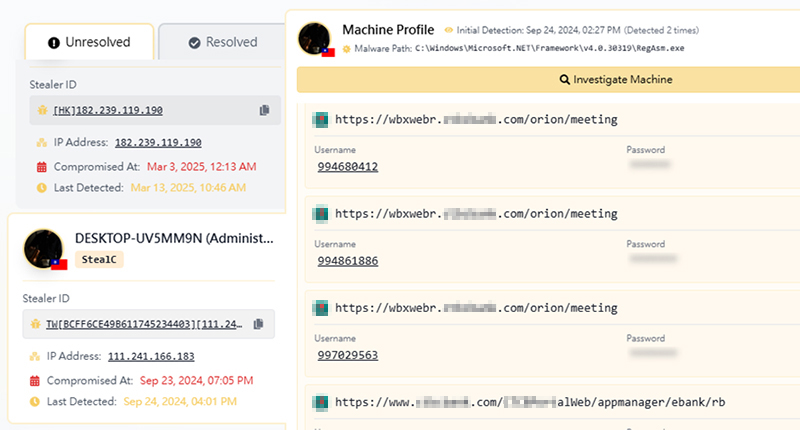The width and height of the screenshot is (800, 430).
Task: Click the Machine Profile avatar image
Action: [315, 38]
